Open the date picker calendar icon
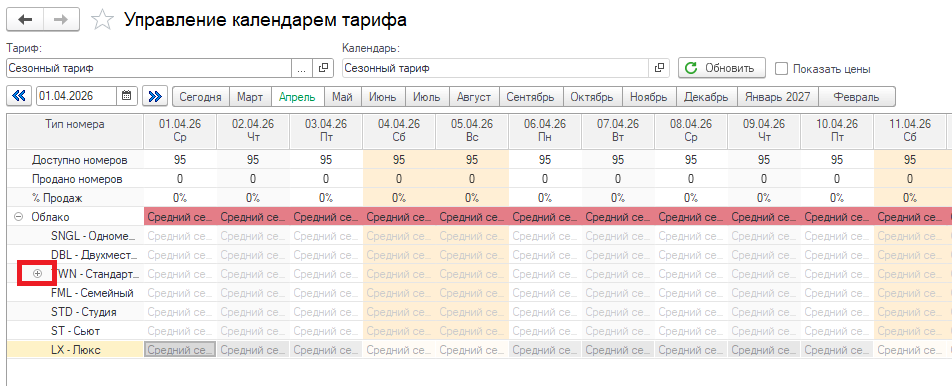 coord(126,96)
